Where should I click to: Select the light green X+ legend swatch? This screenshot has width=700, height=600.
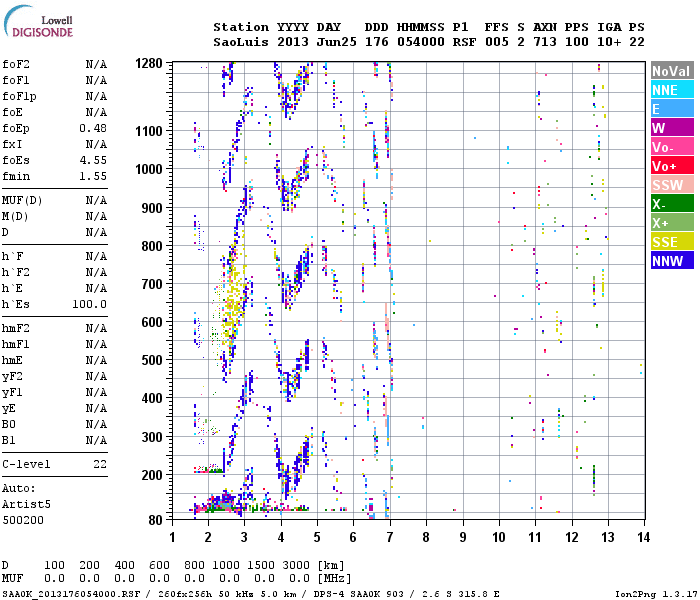coord(672,223)
